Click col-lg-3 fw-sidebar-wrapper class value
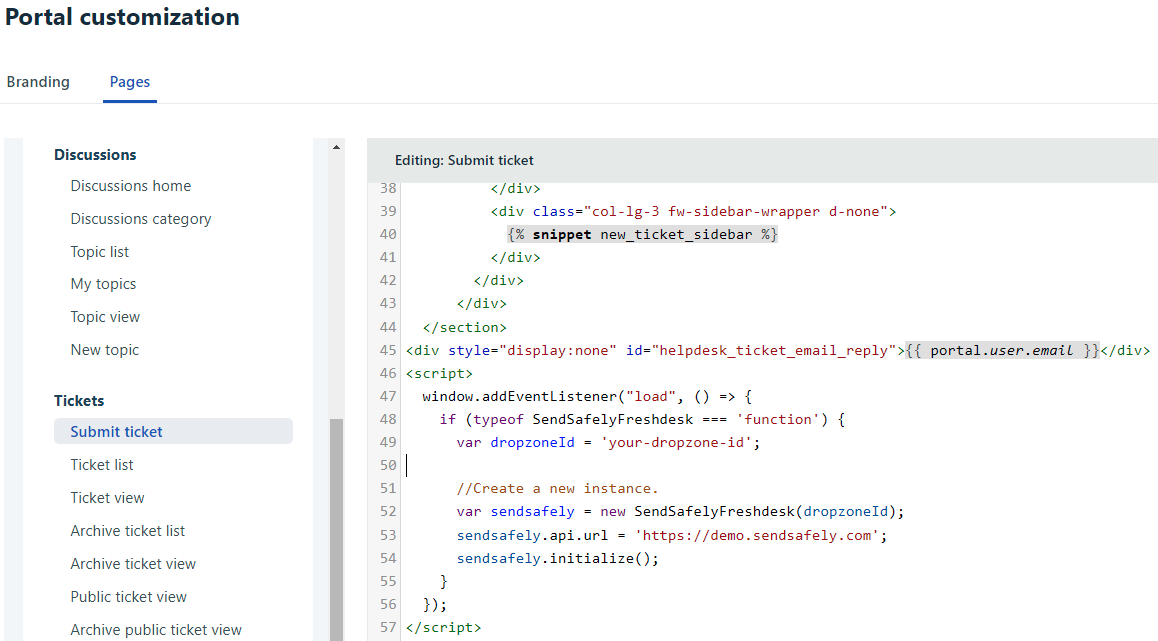1158x641 pixels. tap(736, 212)
